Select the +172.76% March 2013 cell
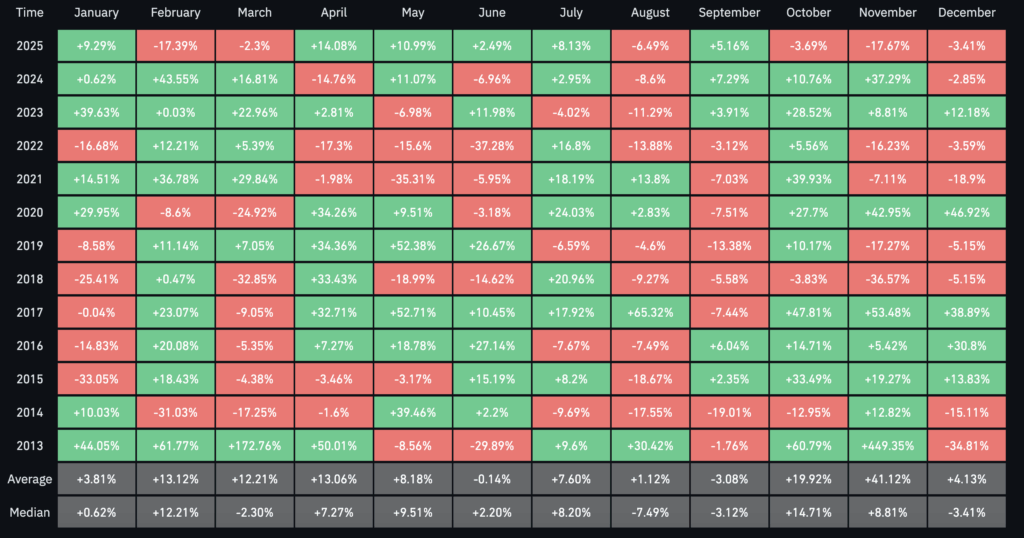 pos(254,445)
